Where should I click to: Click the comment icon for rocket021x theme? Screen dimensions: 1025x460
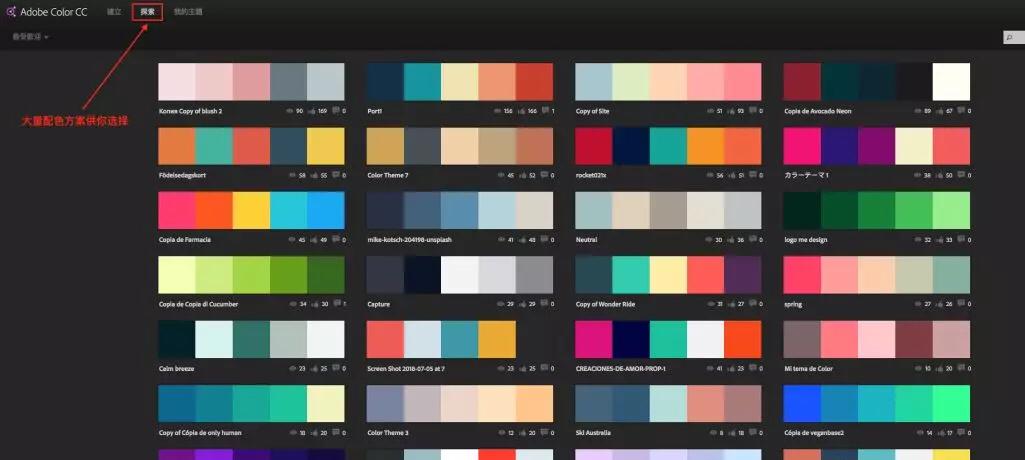pyautogui.click(x=752, y=175)
